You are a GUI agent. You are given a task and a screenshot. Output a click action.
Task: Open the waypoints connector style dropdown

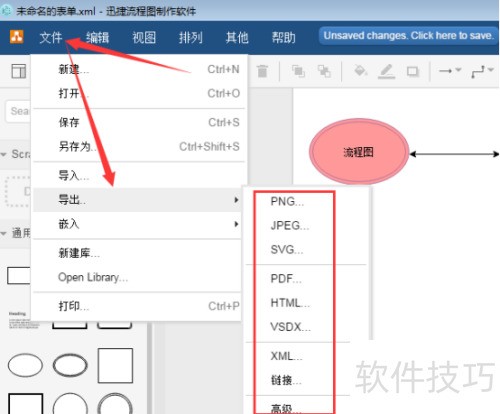click(482, 71)
